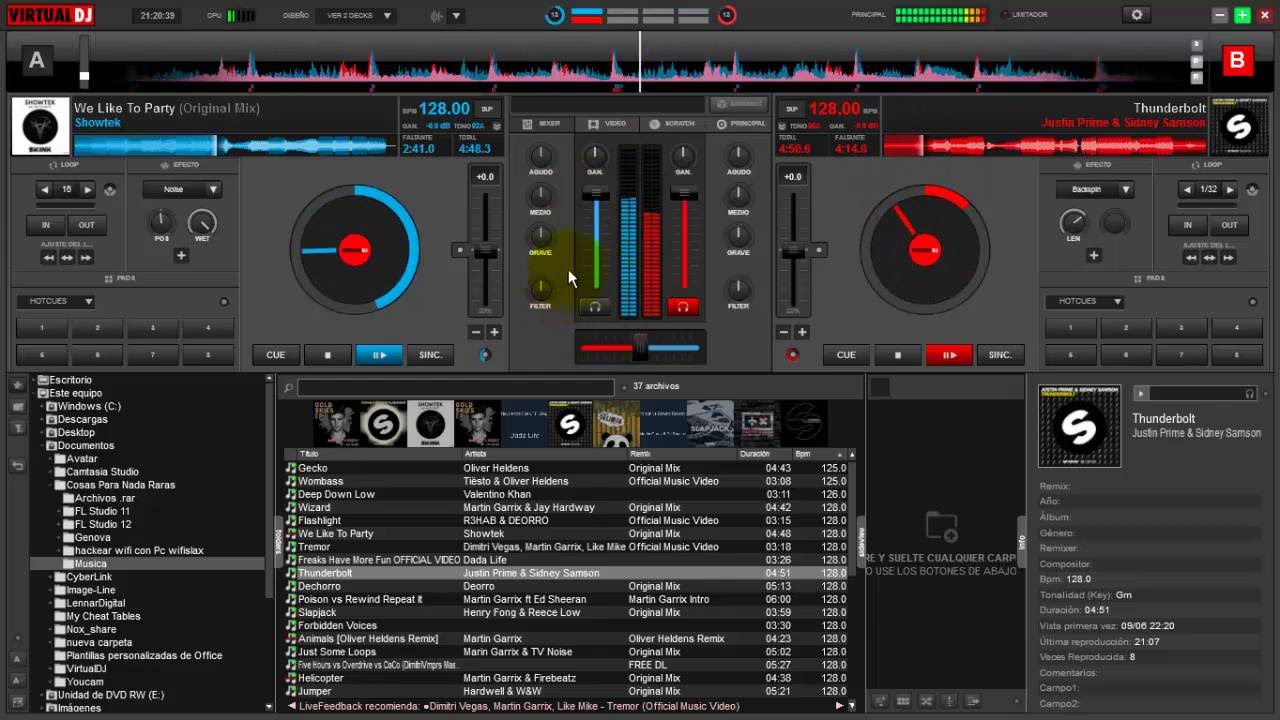Play preview in info panel
The height and width of the screenshot is (720, 1280).
pos(1141,394)
